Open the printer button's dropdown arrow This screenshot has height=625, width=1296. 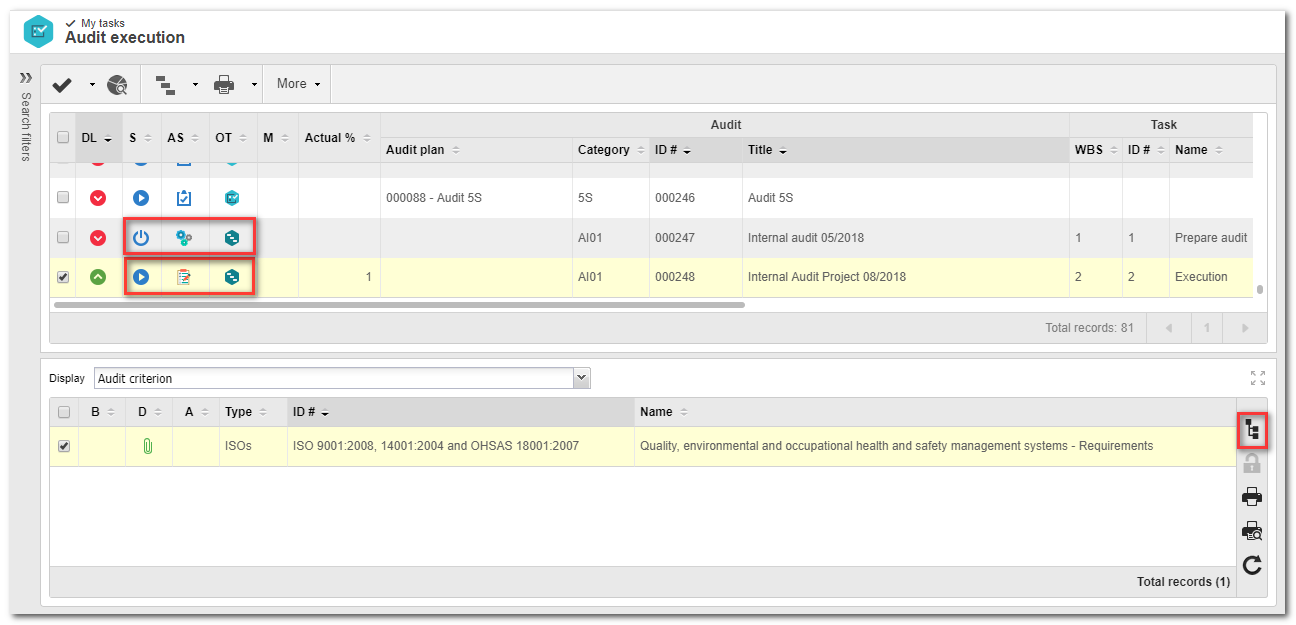click(254, 85)
